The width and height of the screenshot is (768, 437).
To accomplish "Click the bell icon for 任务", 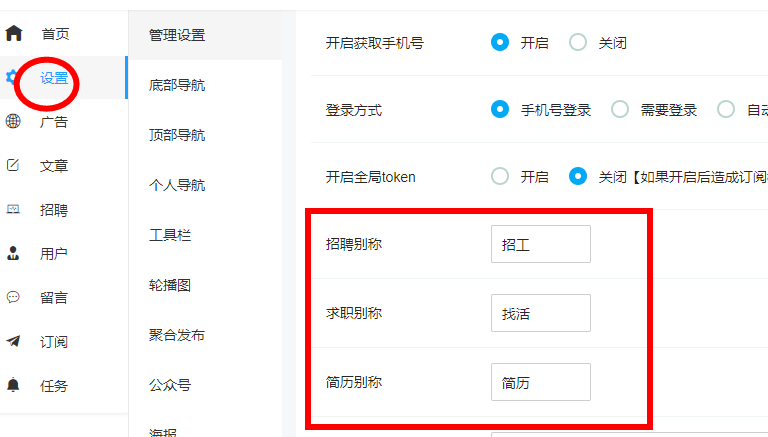I will (x=13, y=385).
